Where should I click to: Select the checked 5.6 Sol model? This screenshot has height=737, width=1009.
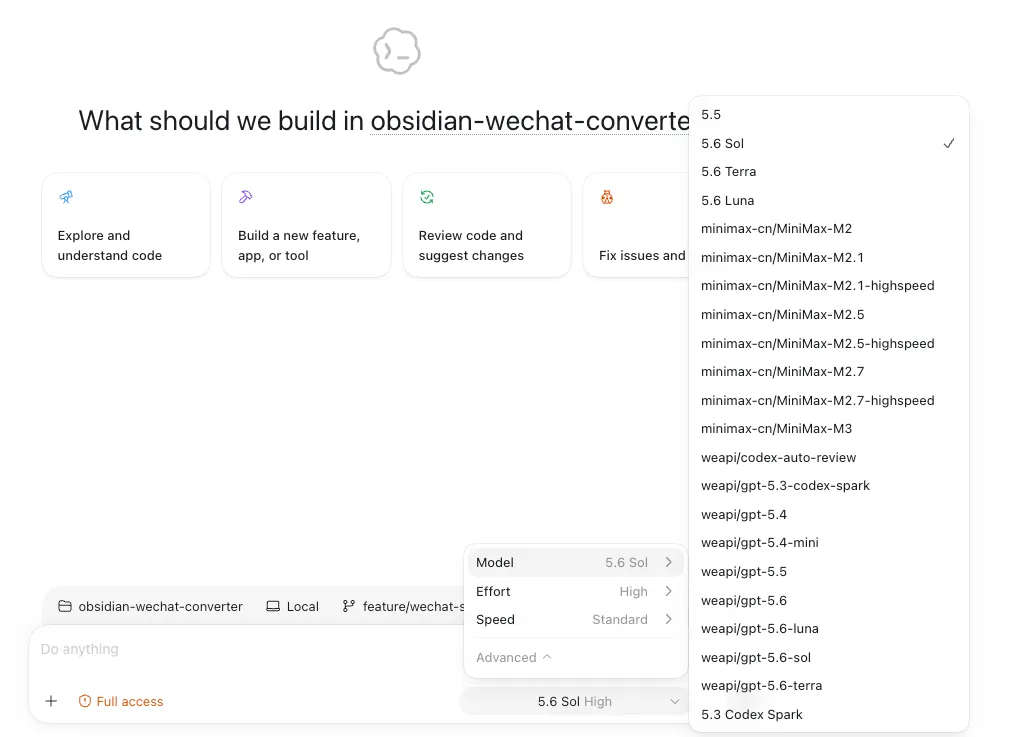click(829, 144)
